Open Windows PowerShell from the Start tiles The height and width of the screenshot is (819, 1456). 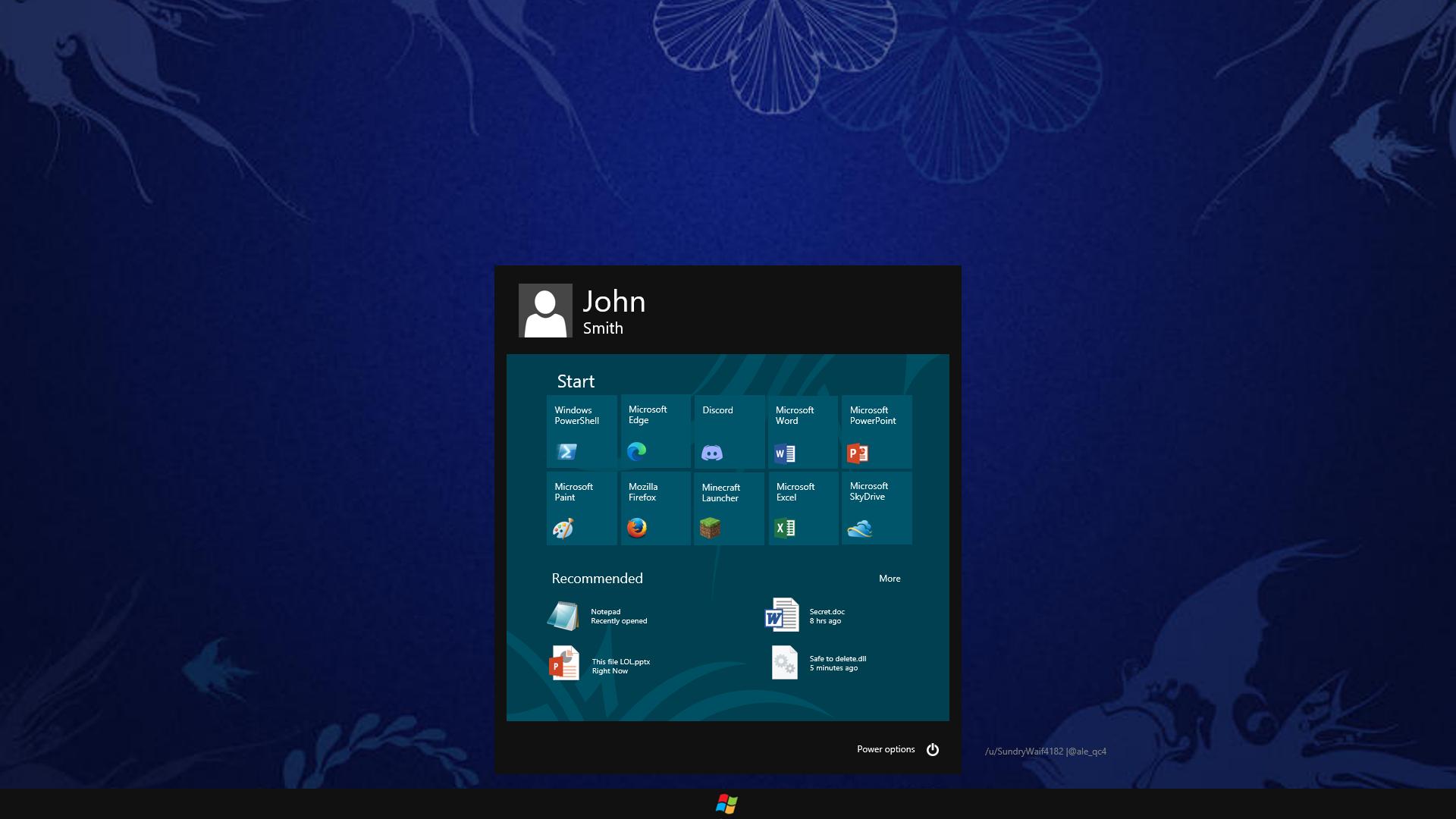[581, 431]
